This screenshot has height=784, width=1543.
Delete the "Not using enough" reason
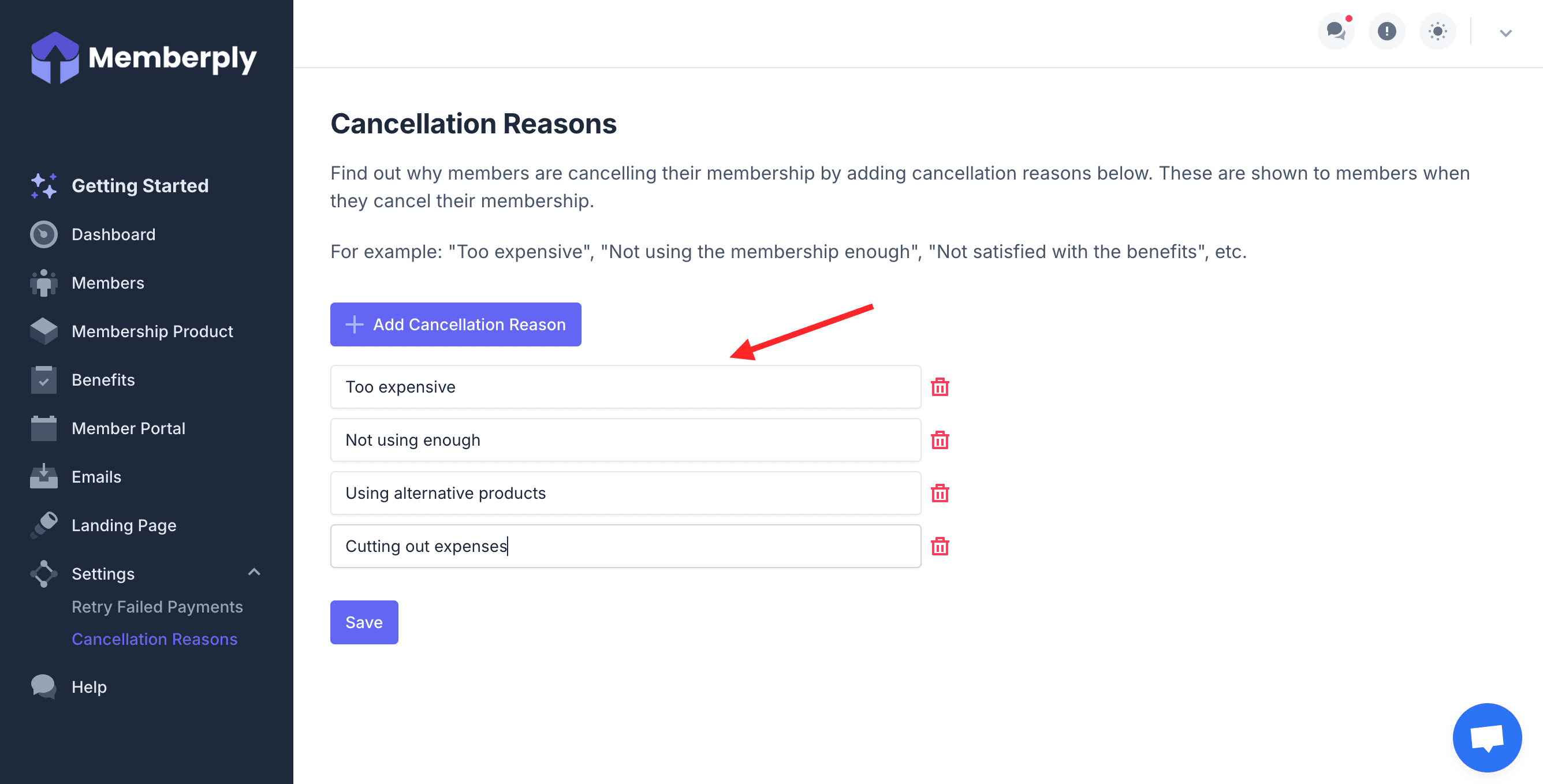pos(940,440)
